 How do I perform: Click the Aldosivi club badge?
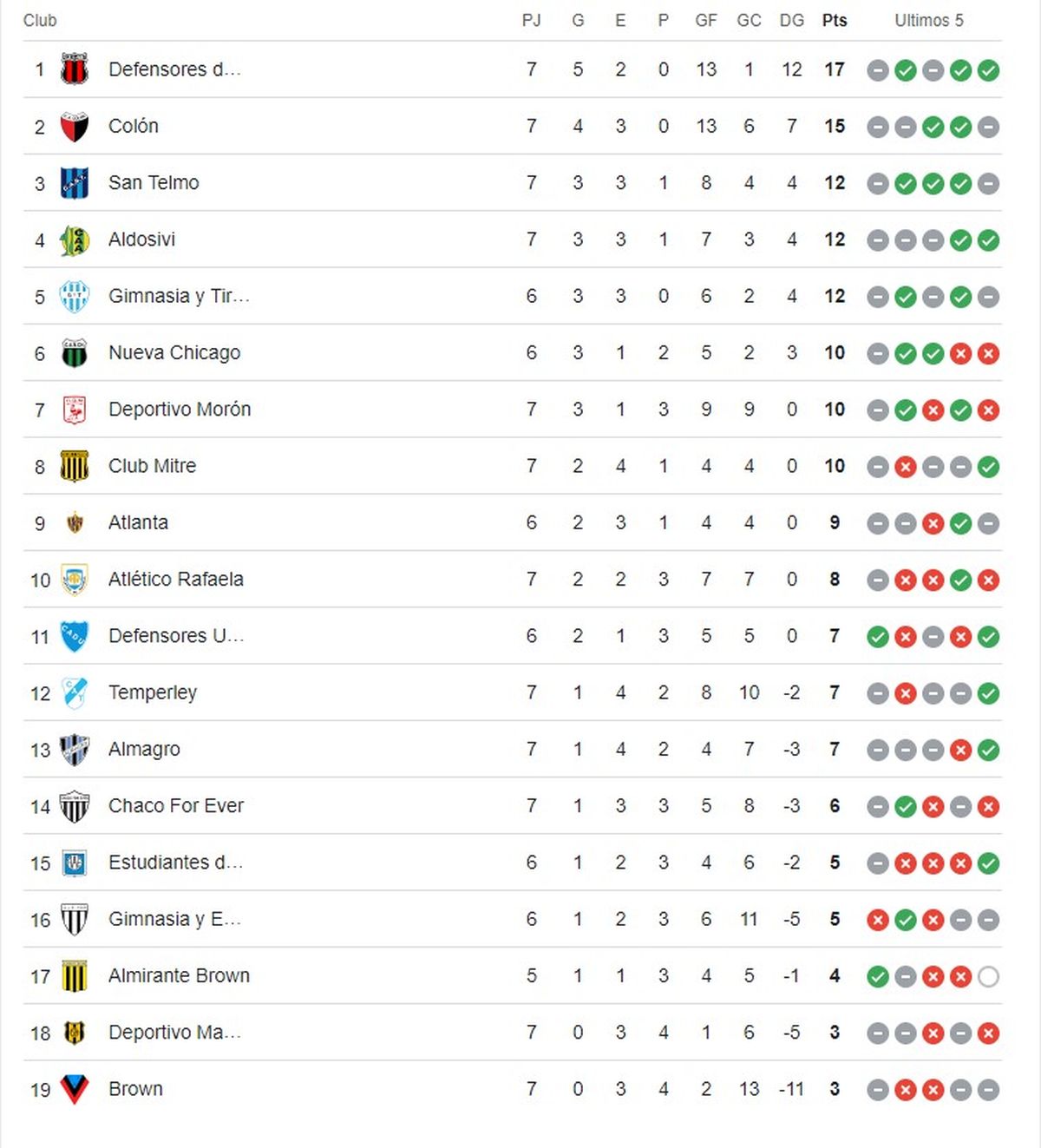tap(75, 240)
